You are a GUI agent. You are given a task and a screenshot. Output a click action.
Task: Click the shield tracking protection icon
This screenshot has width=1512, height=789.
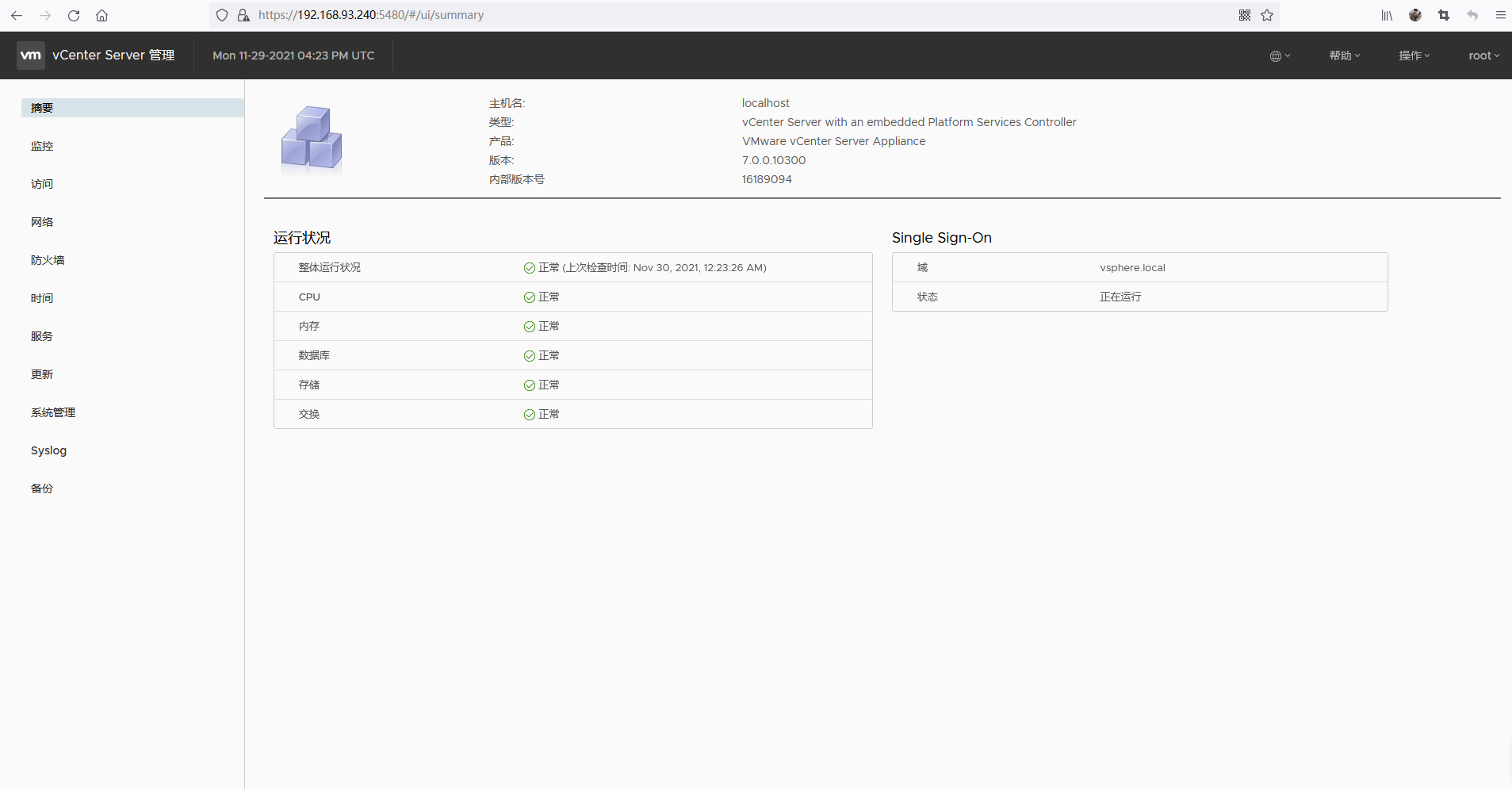pyautogui.click(x=222, y=15)
